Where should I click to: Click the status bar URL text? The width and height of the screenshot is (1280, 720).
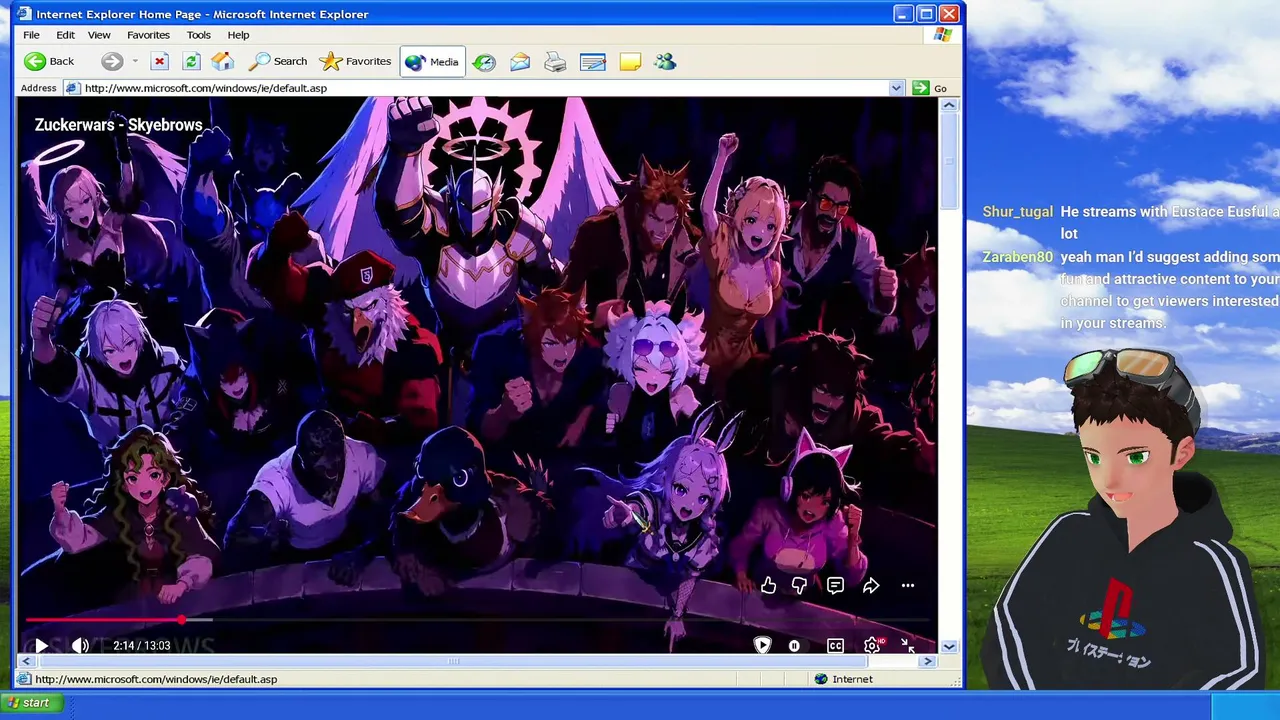click(156, 679)
